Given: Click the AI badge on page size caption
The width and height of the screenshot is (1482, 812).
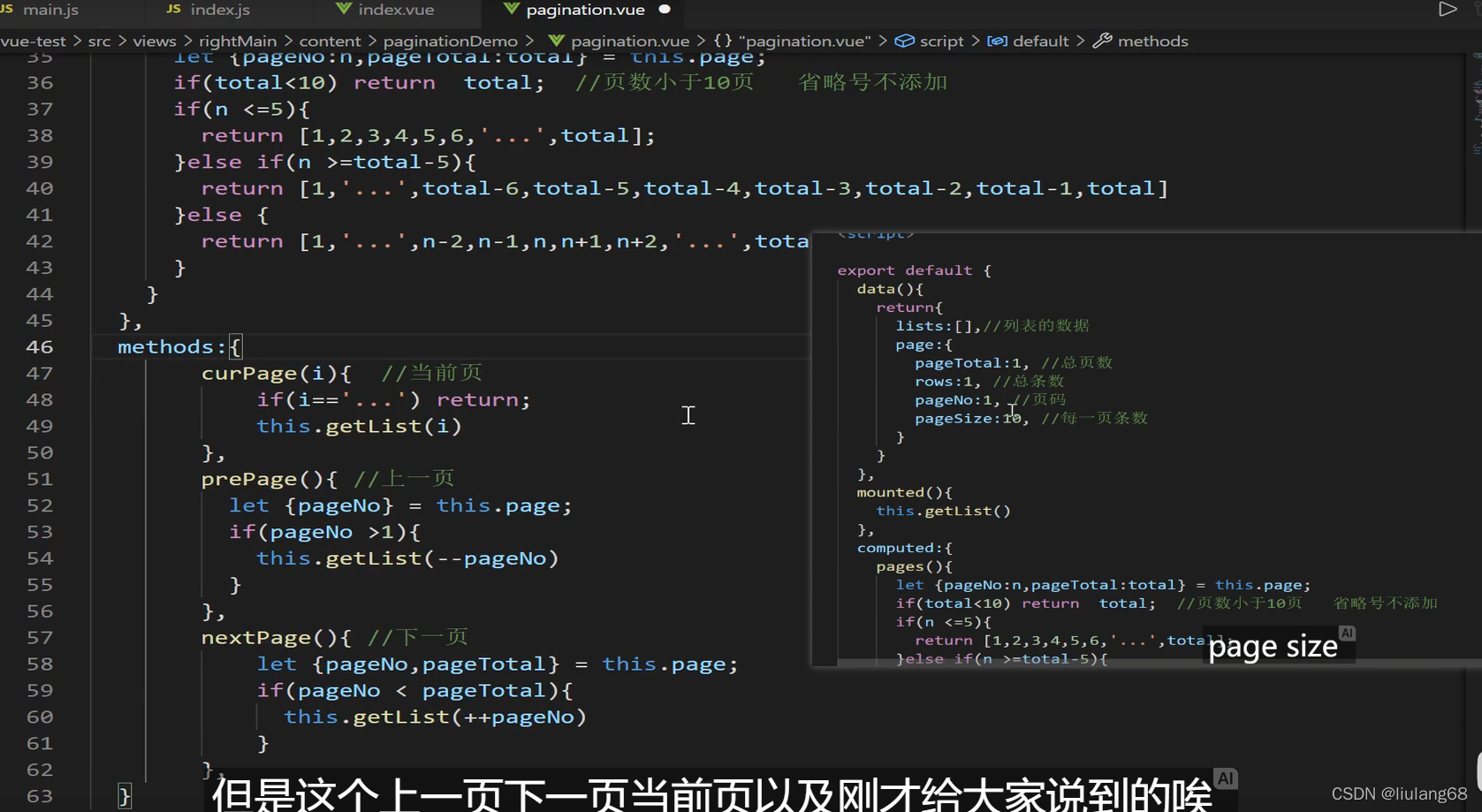Looking at the screenshot, I should pos(1346,634).
